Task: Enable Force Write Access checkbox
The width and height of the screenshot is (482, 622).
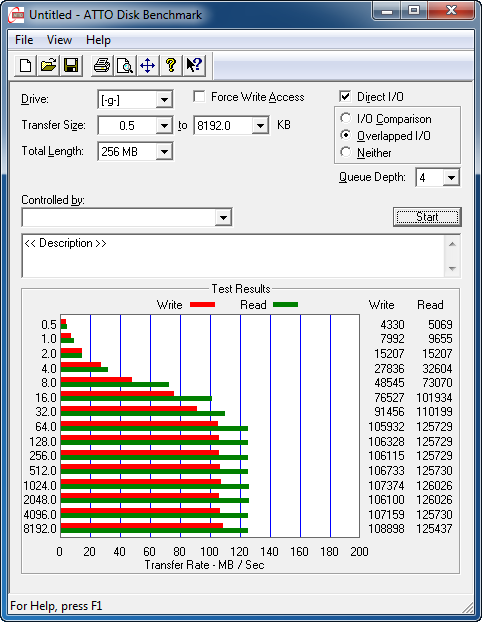Action: tap(199, 96)
